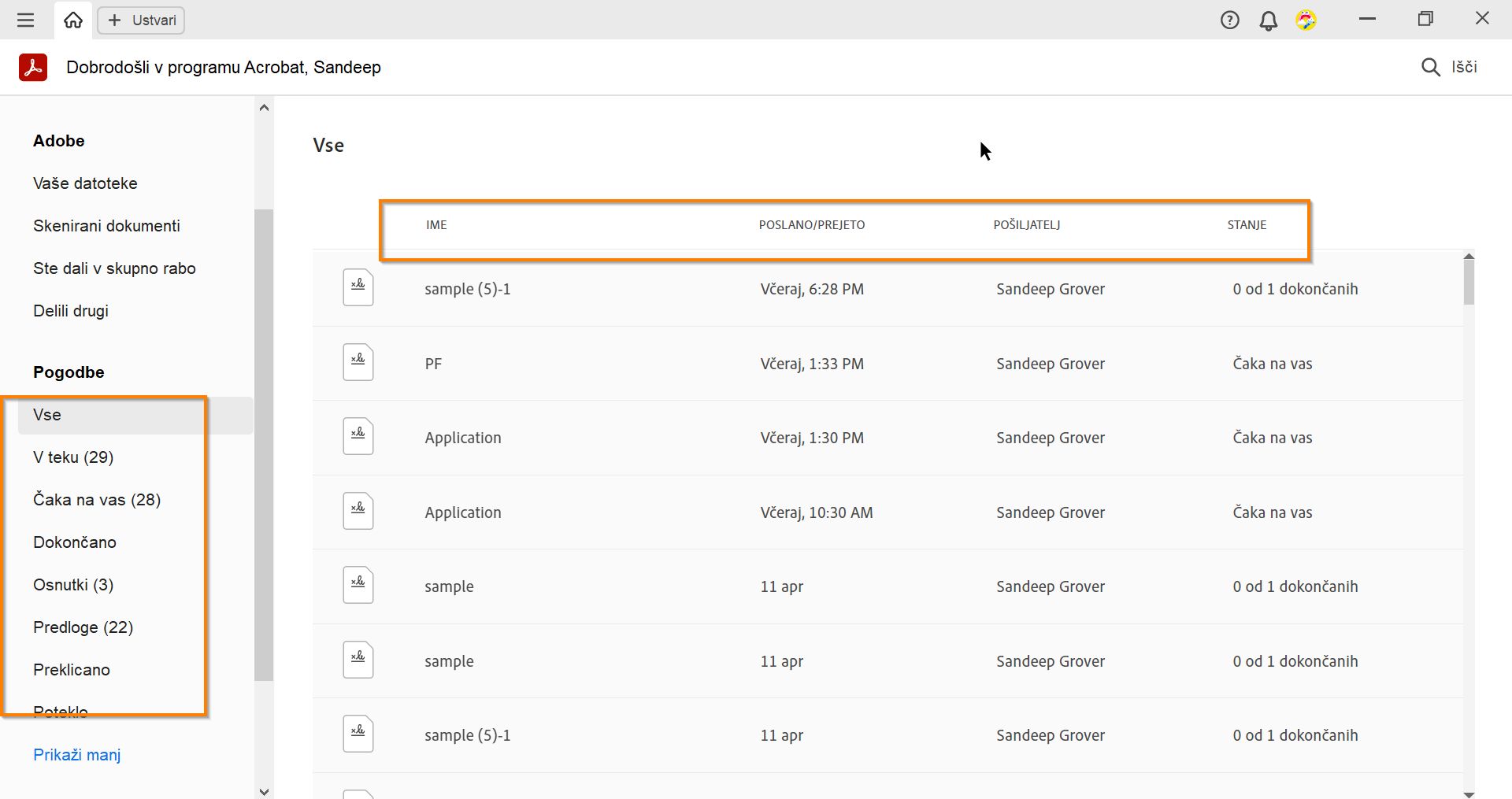The width and height of the screenshot is (1512, 799).
Task: Open Predloge (22) templates
Action: 83,627
